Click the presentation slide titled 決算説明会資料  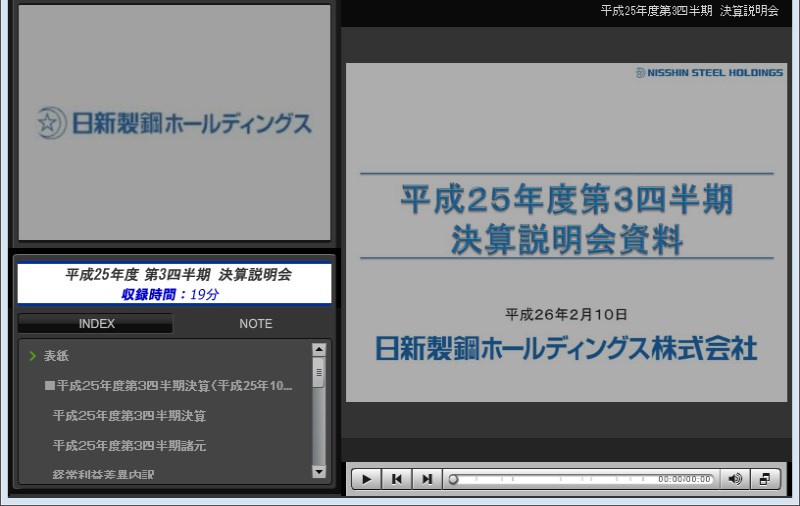click(566, 232)
